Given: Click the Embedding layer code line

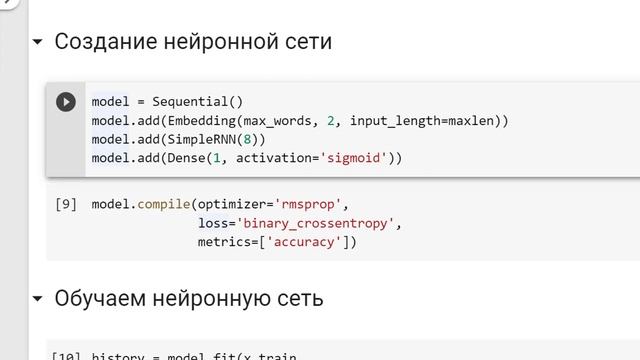Looking at the screenshot, I should pyautogui.click(x=300, y=121).
